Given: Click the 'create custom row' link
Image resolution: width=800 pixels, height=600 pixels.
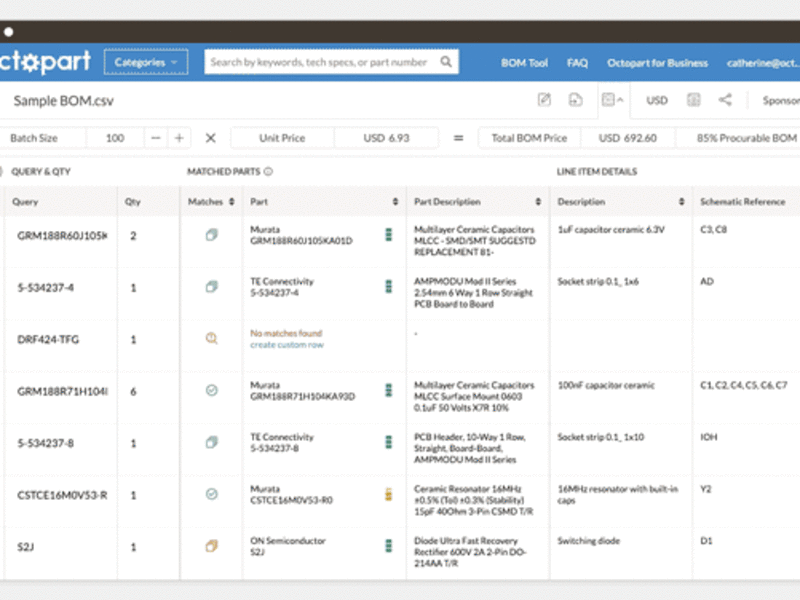Looking at the screenshot, I should (286, 345).
